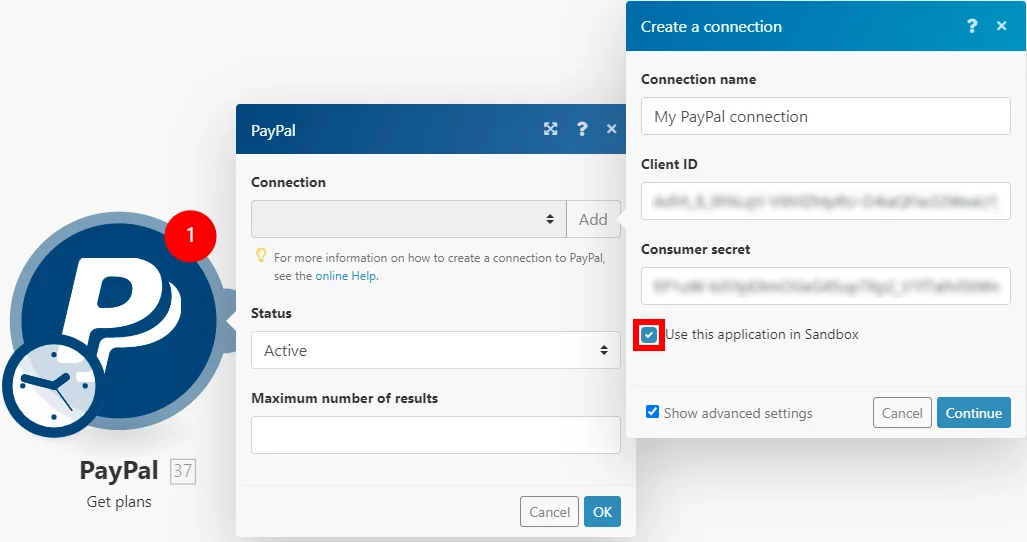Open help in the PayPal dialog header
Screen dimensions: 1027x542
582,129
